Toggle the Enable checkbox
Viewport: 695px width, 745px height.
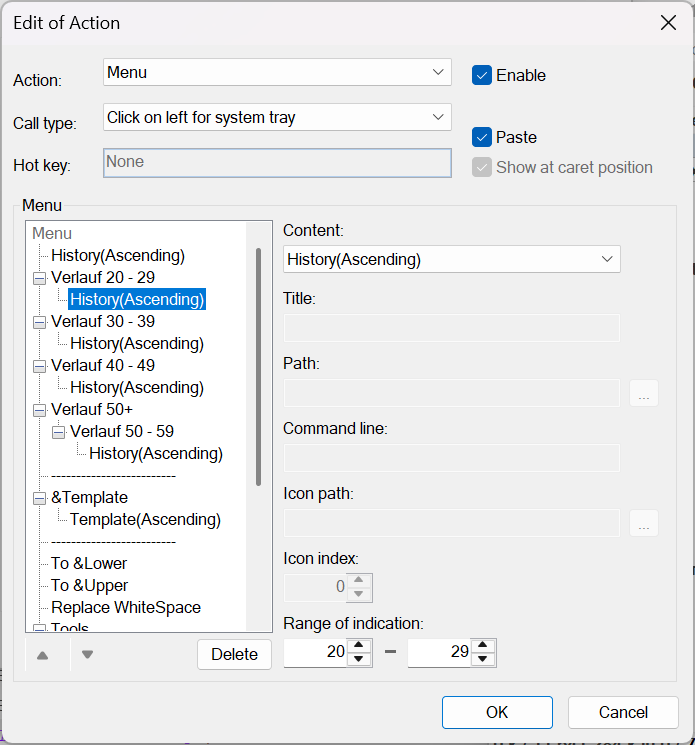(482, 75)
